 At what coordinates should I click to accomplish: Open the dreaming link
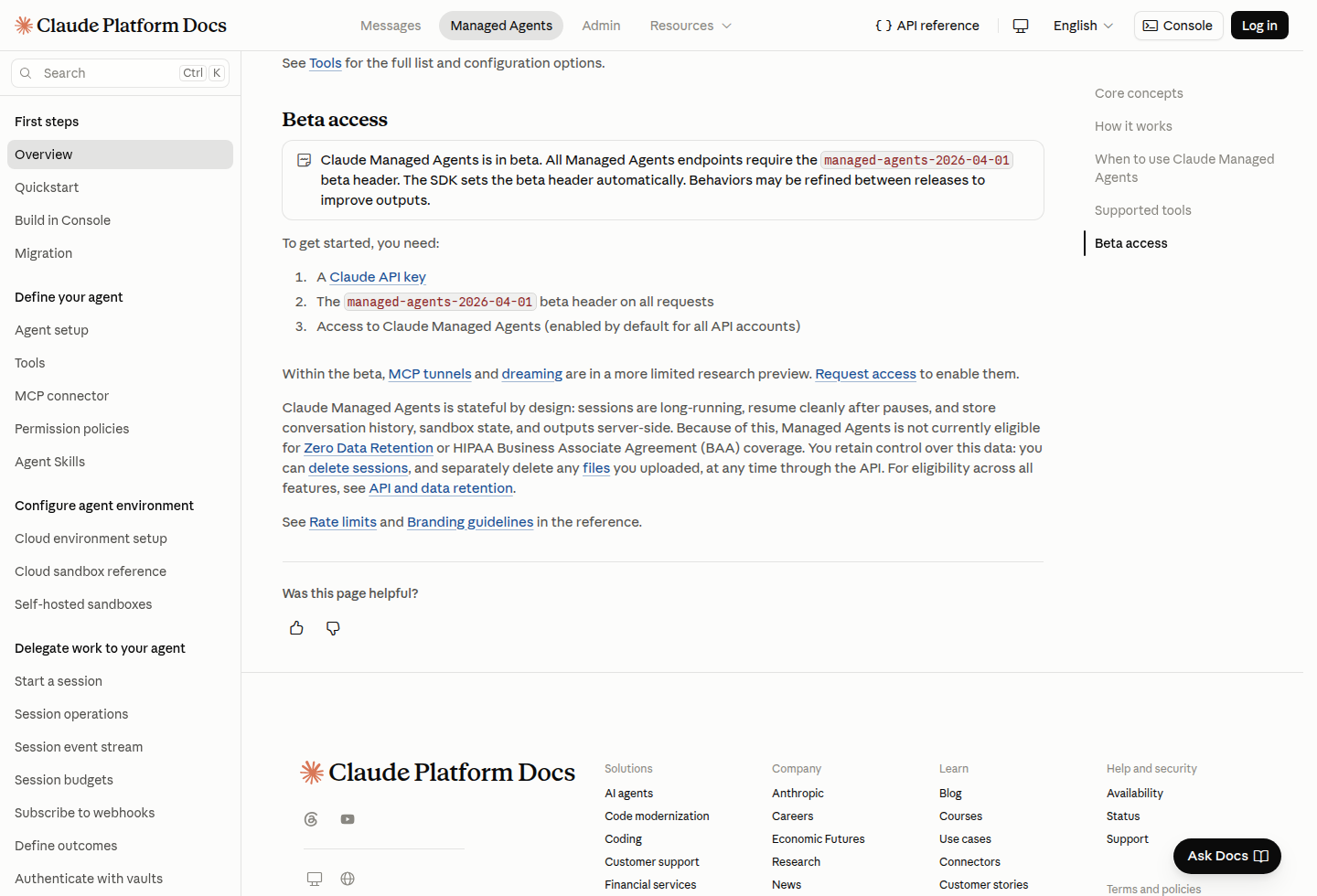531,374
